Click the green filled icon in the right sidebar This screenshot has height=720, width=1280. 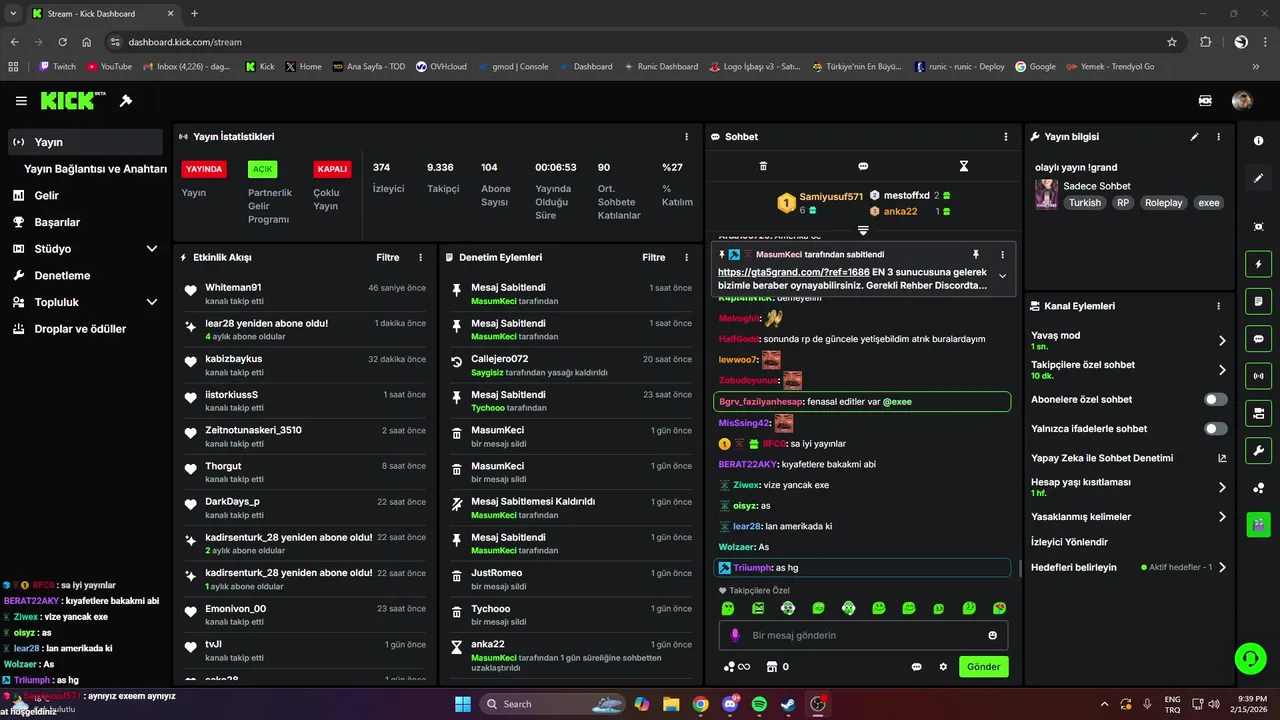click(1258, 524)
